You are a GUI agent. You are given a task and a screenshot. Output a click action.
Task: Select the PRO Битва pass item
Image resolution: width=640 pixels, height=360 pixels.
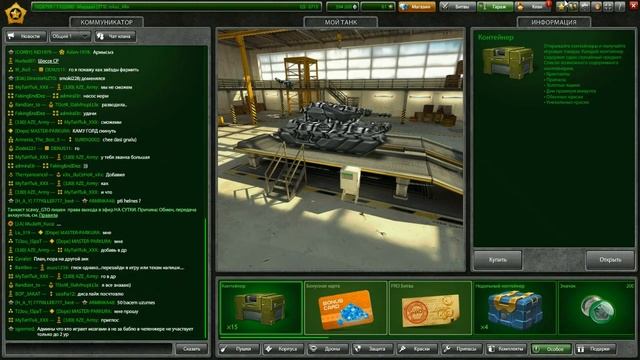pyautogui.click(x=430, y=308)
